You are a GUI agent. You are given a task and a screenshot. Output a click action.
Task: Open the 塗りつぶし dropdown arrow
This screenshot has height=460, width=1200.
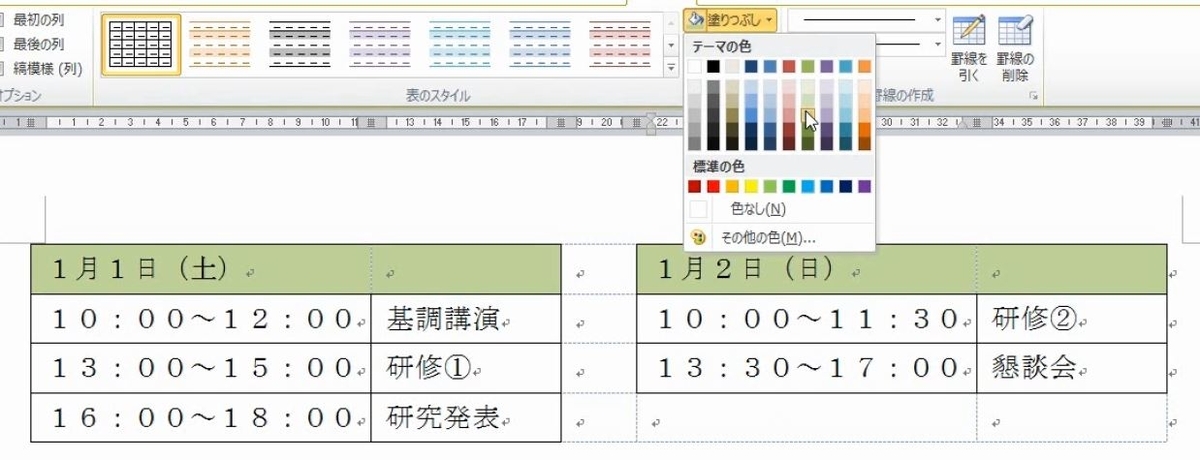[x=769, y=19]
